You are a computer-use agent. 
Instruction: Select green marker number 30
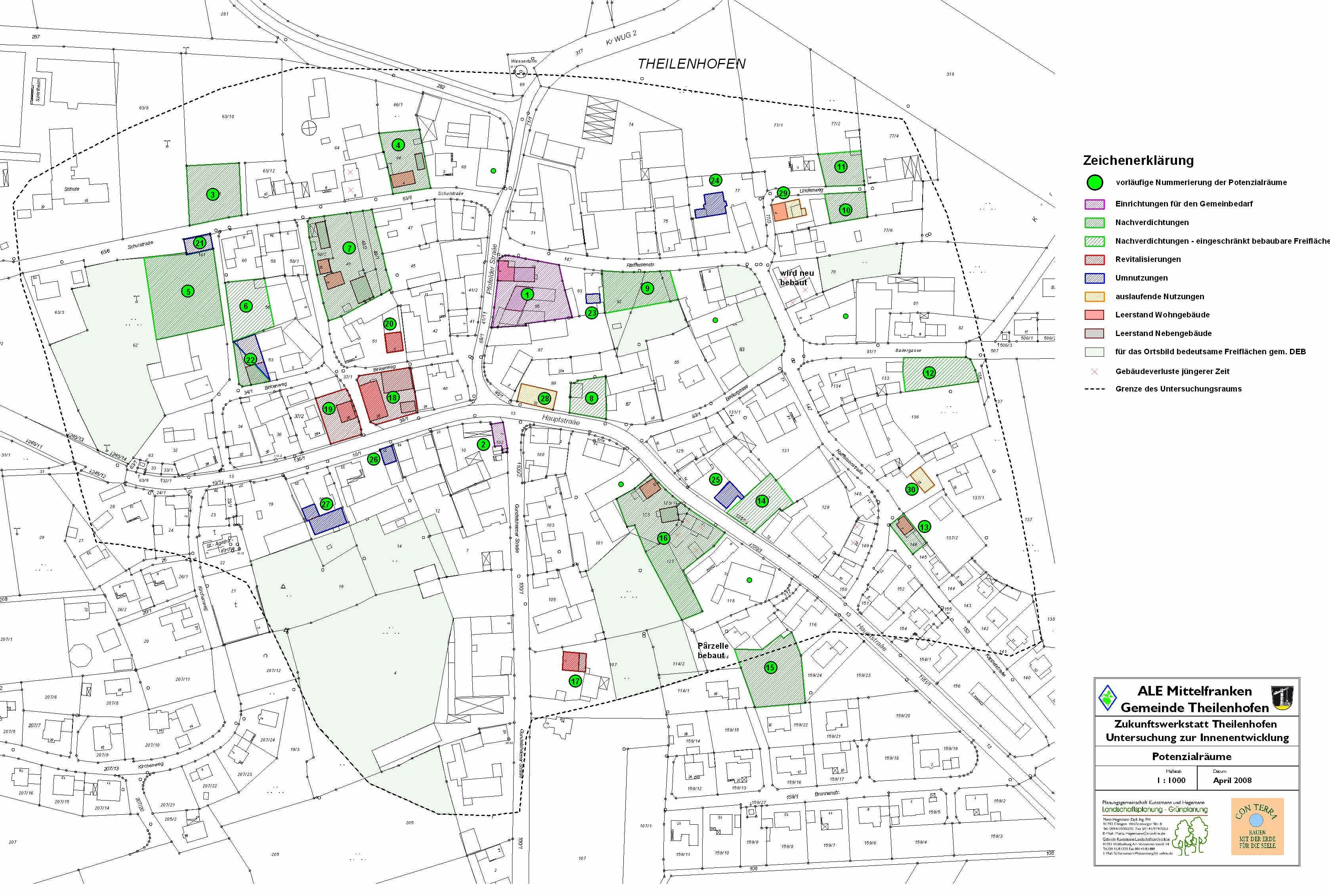pyautogui.click(x=911, y=489)
